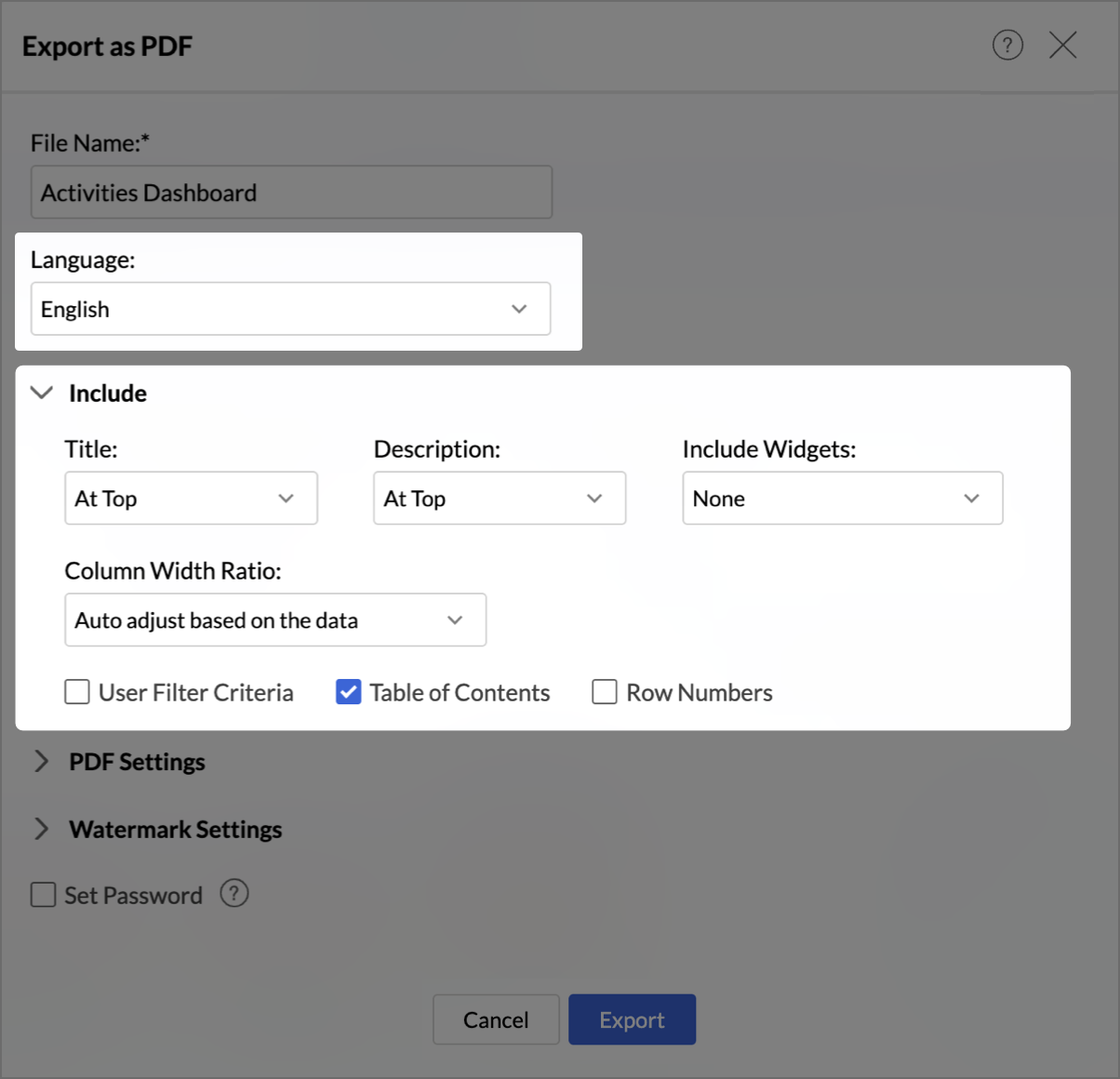
Task: Collapse the Include section chevron
Action: click(x=42, y=393)
